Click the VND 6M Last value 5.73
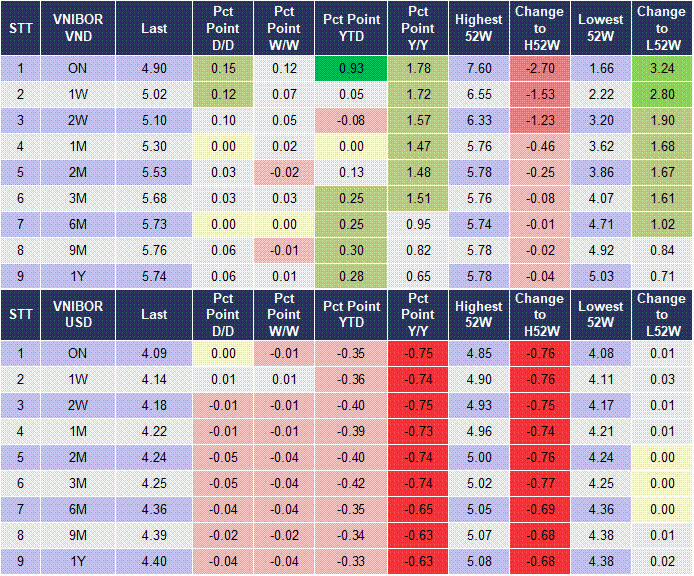 [x=154, y=226]
